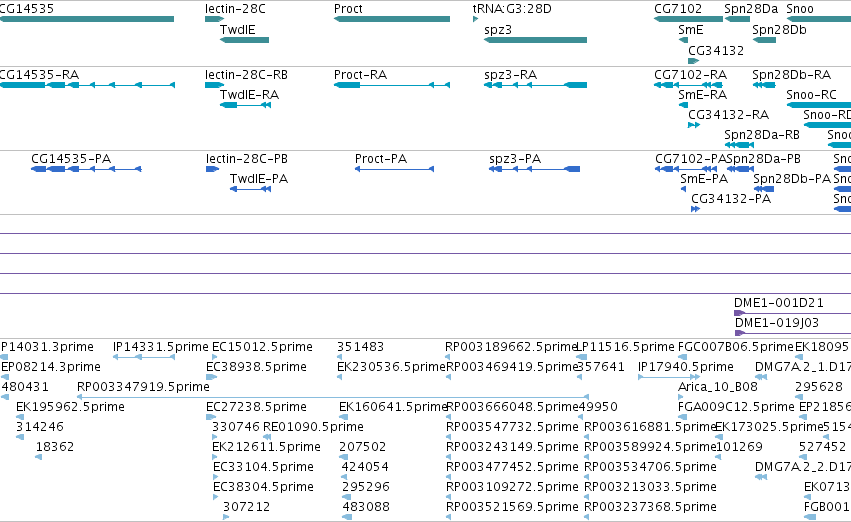The height and width of the screenshot is (522, 851).
Task: Select the EC38938.5prime EST glyph
Action: point(212,377)
